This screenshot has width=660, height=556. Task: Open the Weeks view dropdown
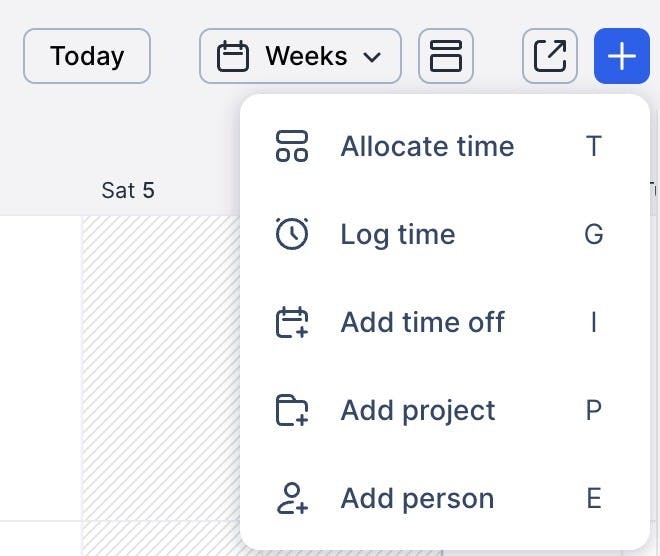click(300, 56)
